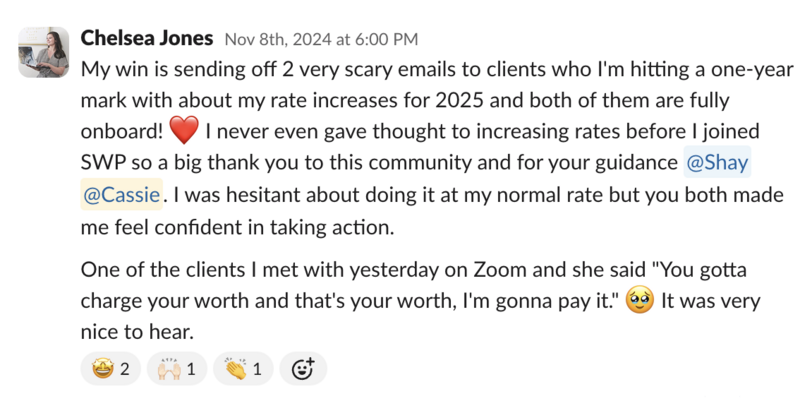The width and height of the screenshot is (800, 401).
Task: Click the line beginning "My win is sending"
Action: click(437, 69)
